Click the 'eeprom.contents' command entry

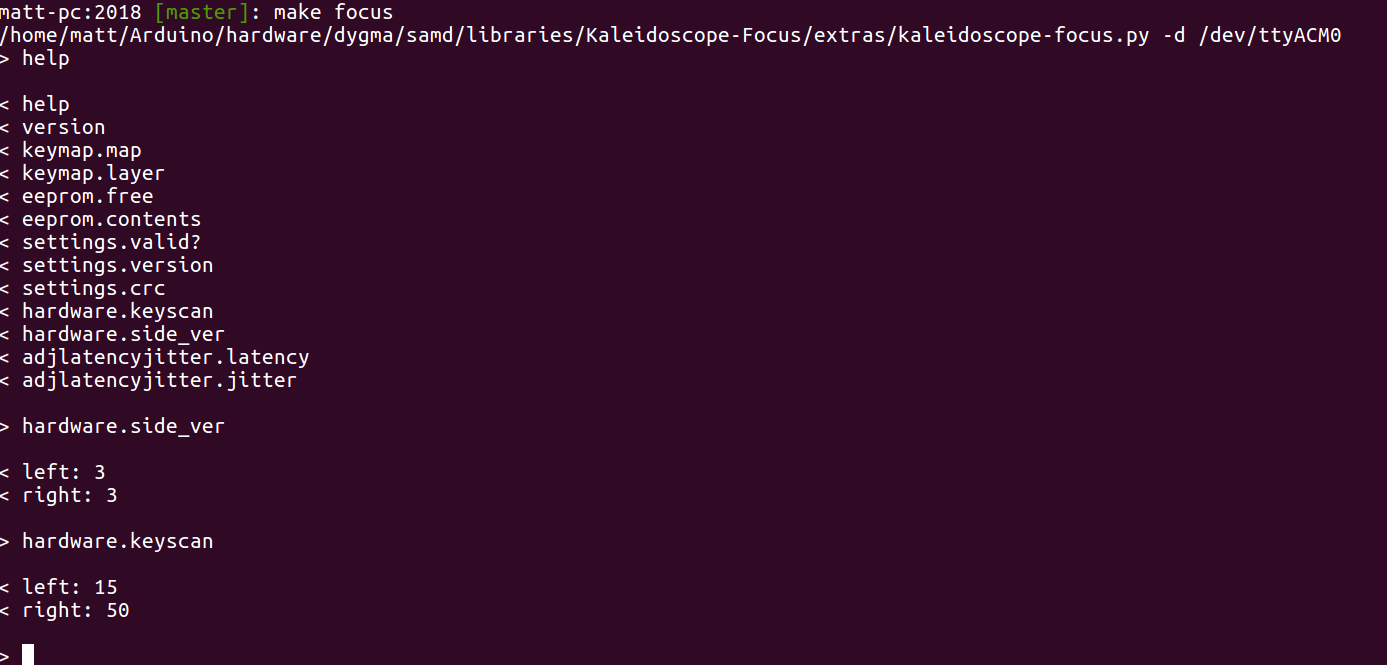(111, 219)
